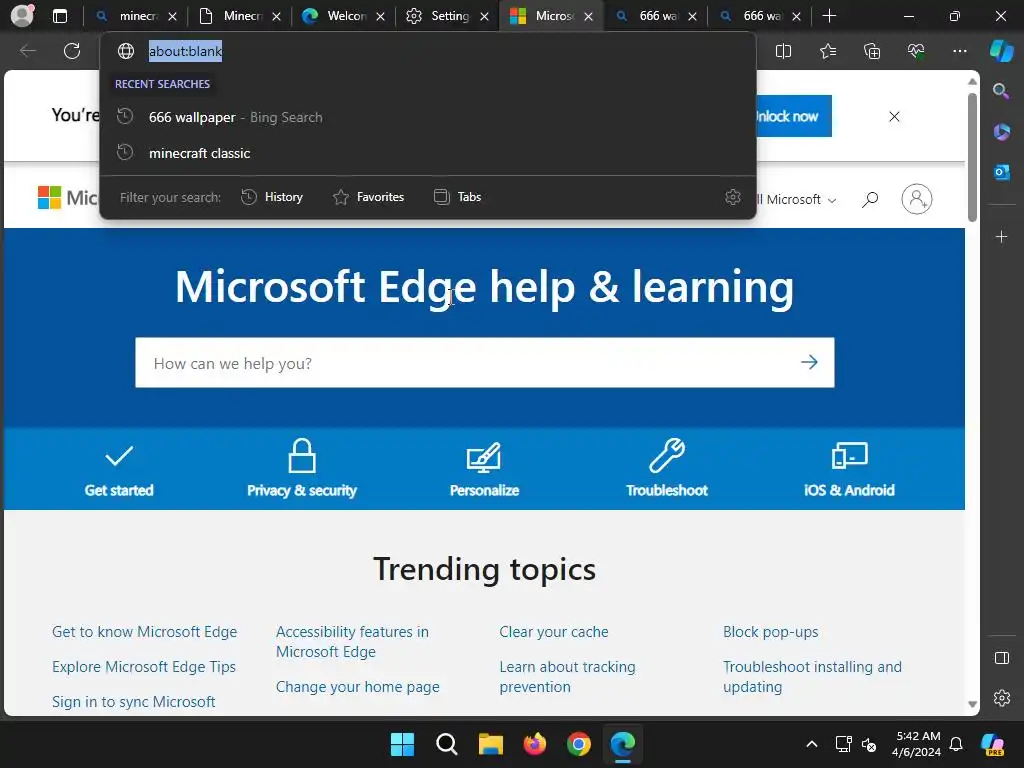Viewport: 1024px width, 768px height.
Task: Show hidden system tray icons chevron
Action: click(812, 744)
